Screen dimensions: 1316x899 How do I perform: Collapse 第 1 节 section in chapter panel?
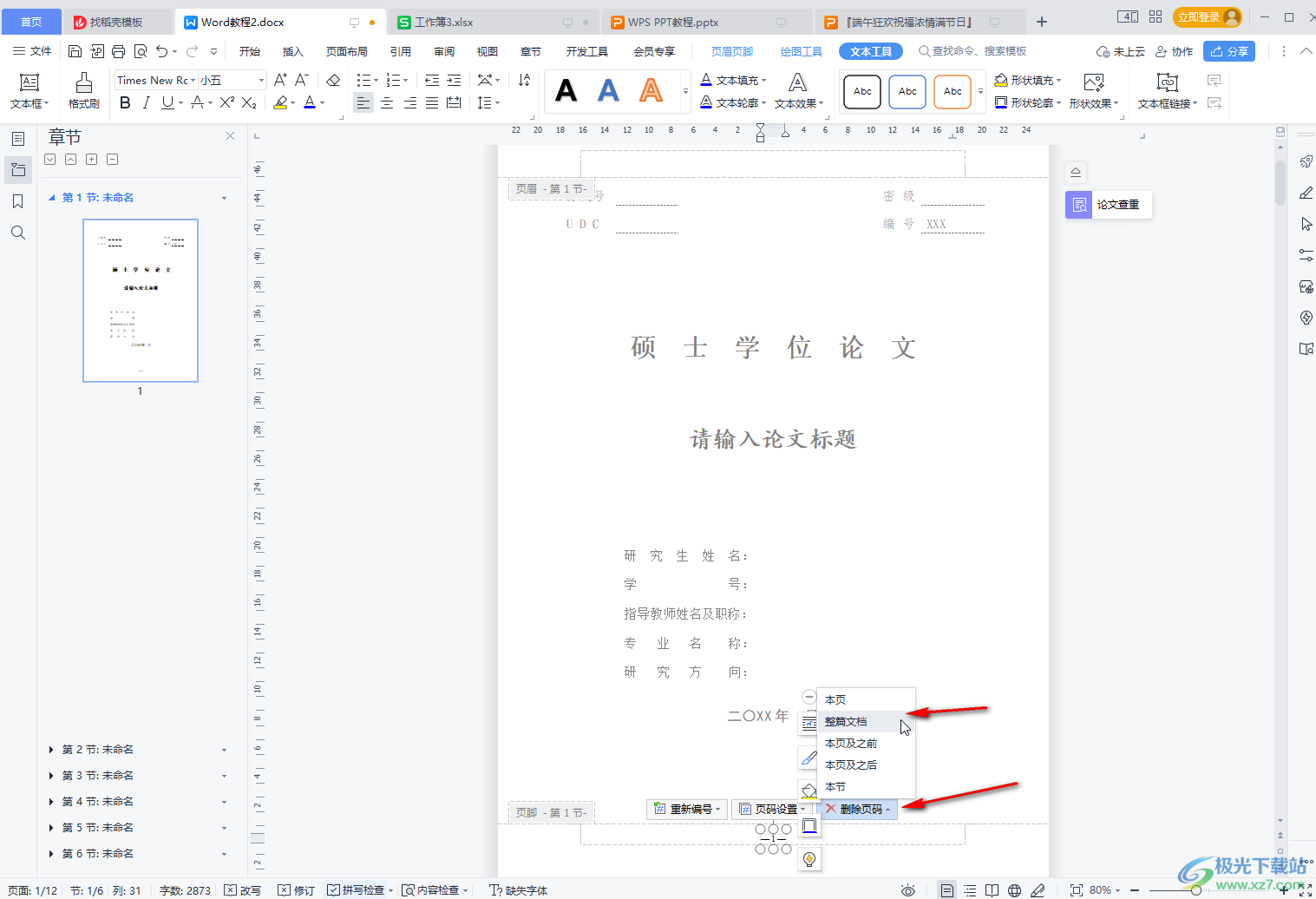[x=51, y=198]
